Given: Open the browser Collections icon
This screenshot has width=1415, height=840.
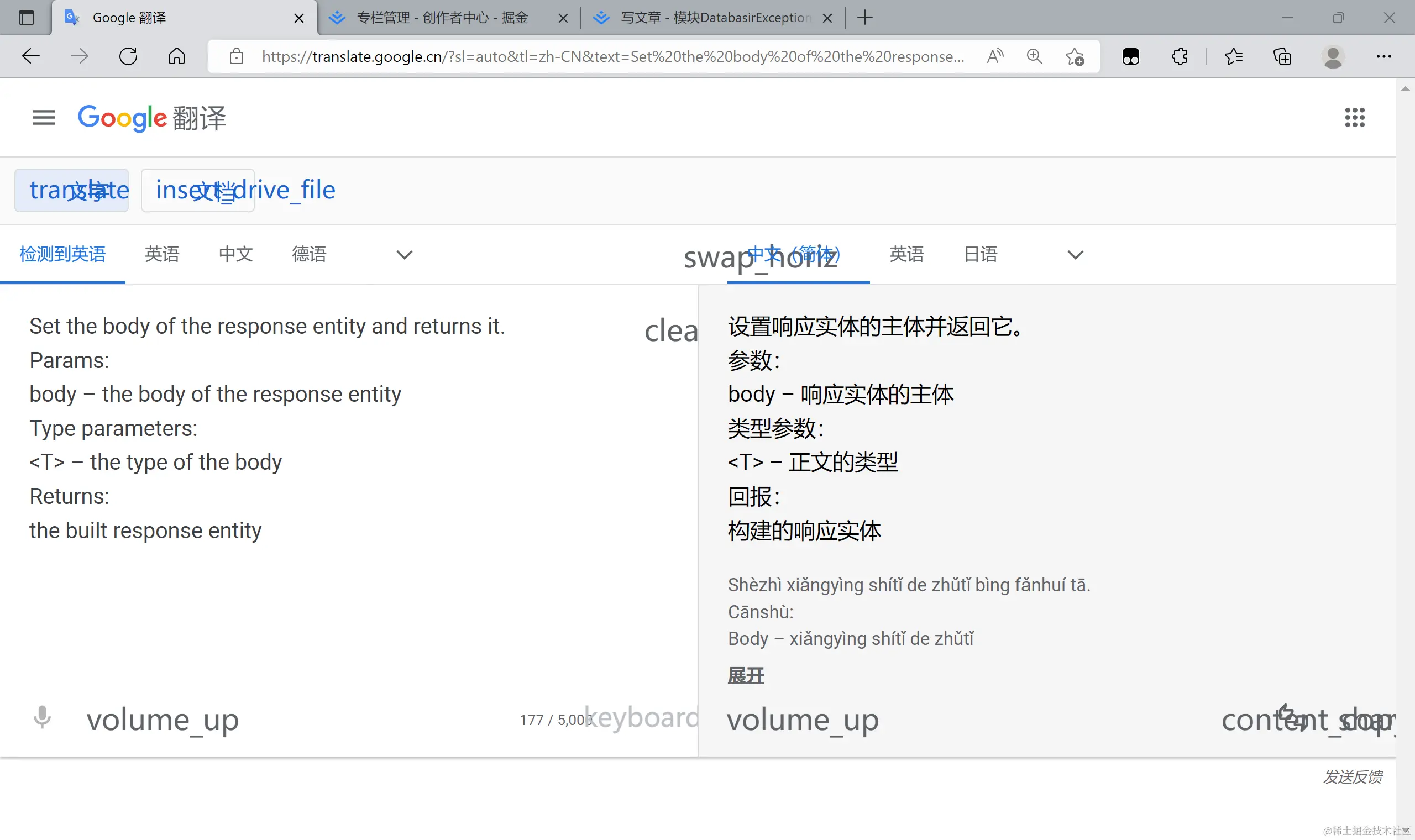Looking at the screenshot, I should pos(1282,56).
